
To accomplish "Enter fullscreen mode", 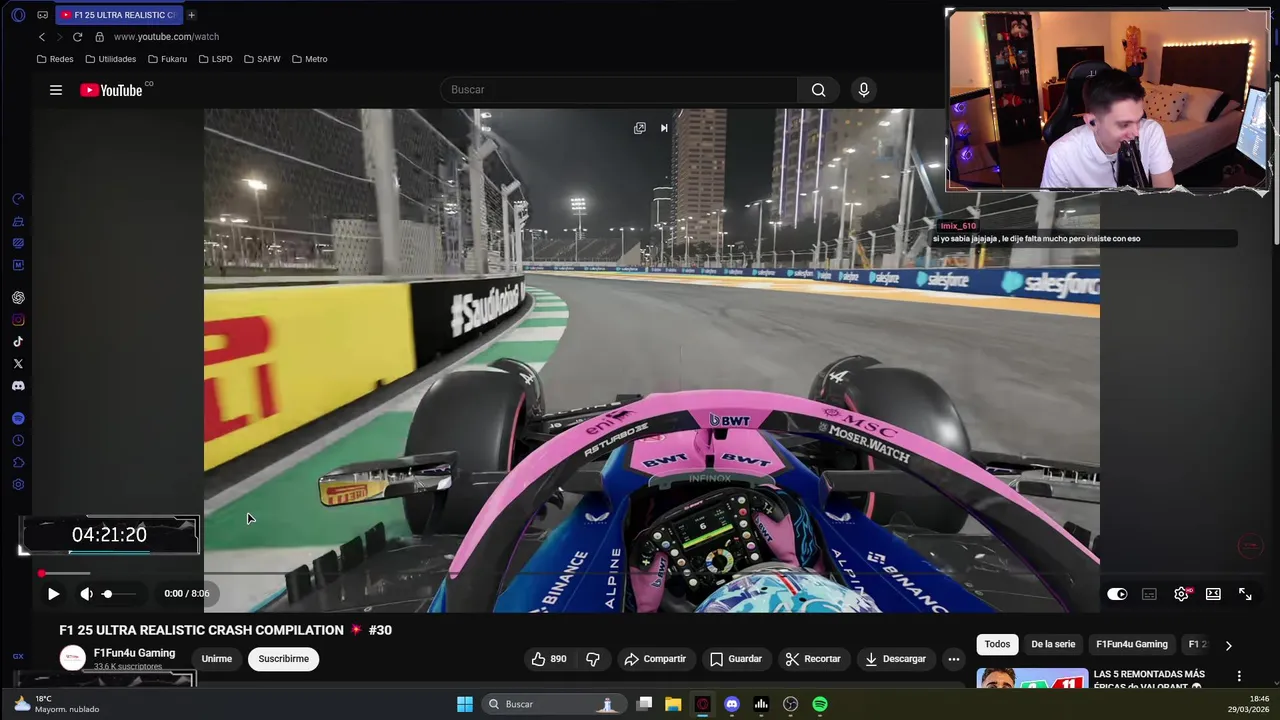I will 1245,594.
